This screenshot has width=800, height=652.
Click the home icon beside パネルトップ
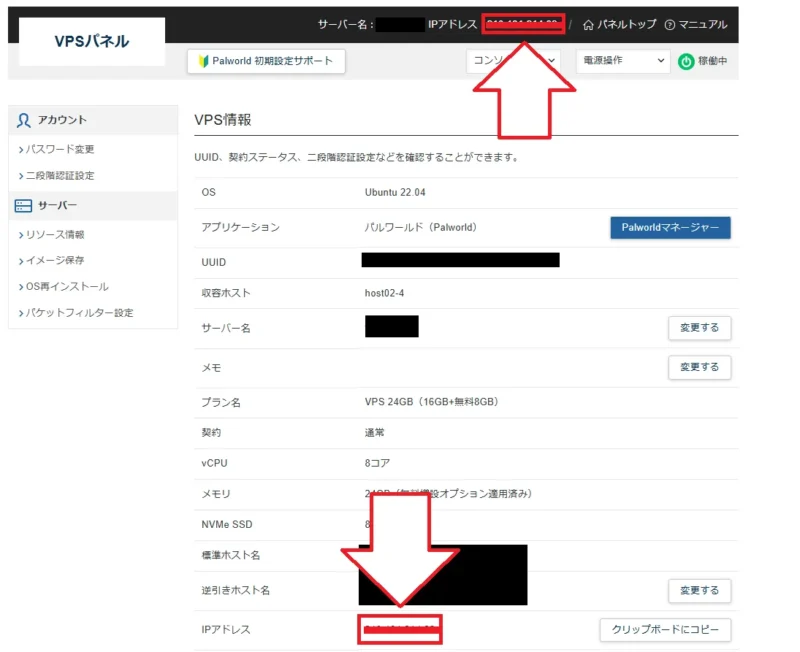coord(588,25)
